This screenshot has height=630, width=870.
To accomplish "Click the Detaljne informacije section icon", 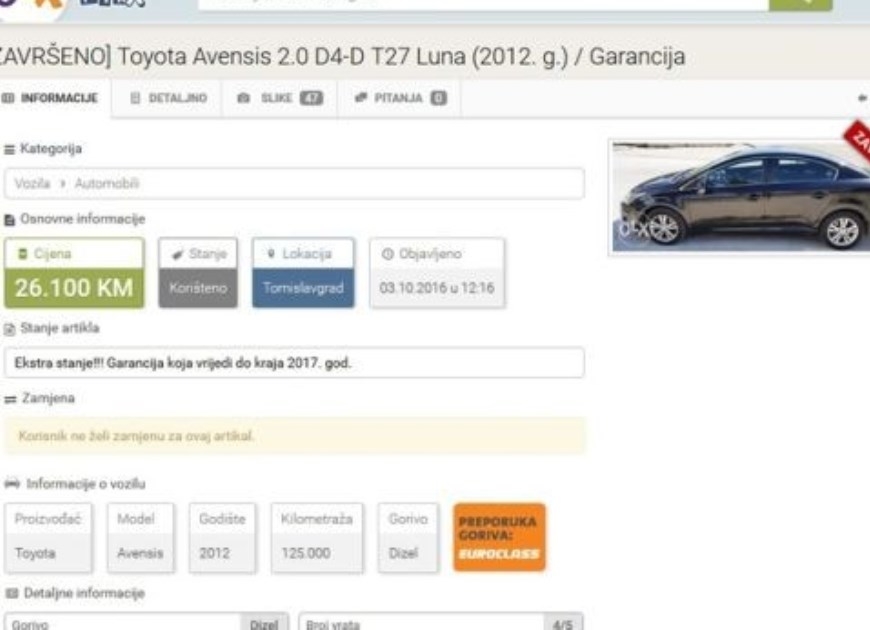I will 12,593.
